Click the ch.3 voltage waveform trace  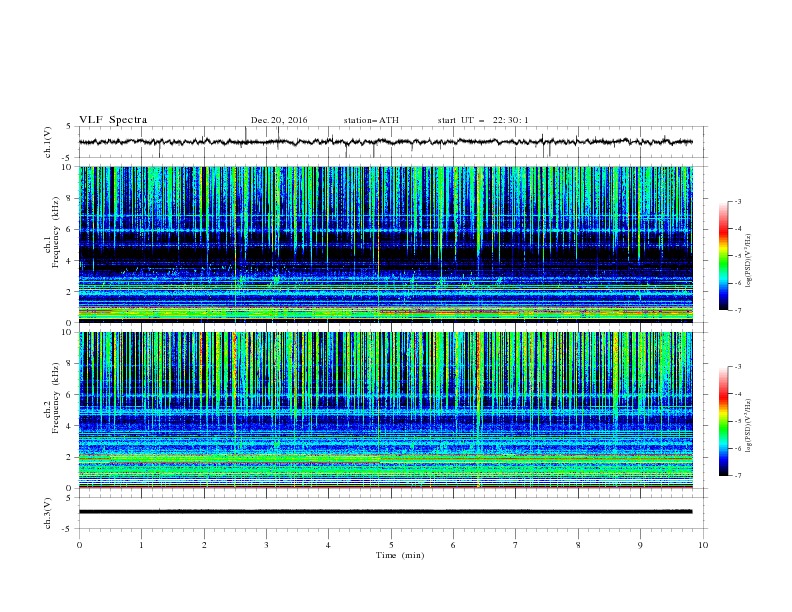tap(385, 512)
